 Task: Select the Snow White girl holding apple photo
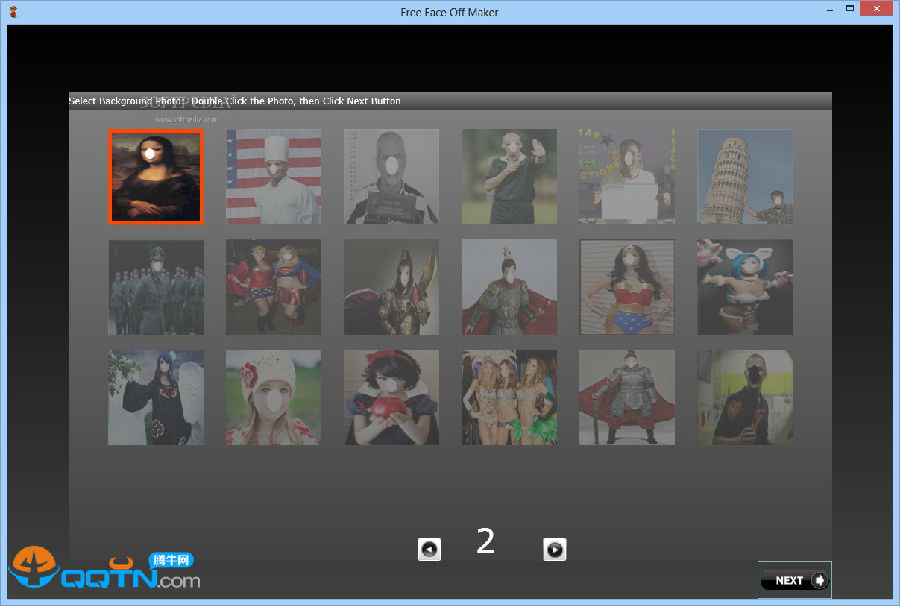point(391,397)
